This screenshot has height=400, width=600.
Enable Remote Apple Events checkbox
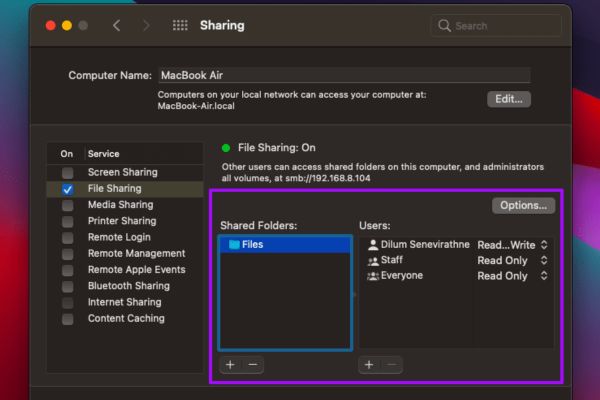(x=68, y=270)
